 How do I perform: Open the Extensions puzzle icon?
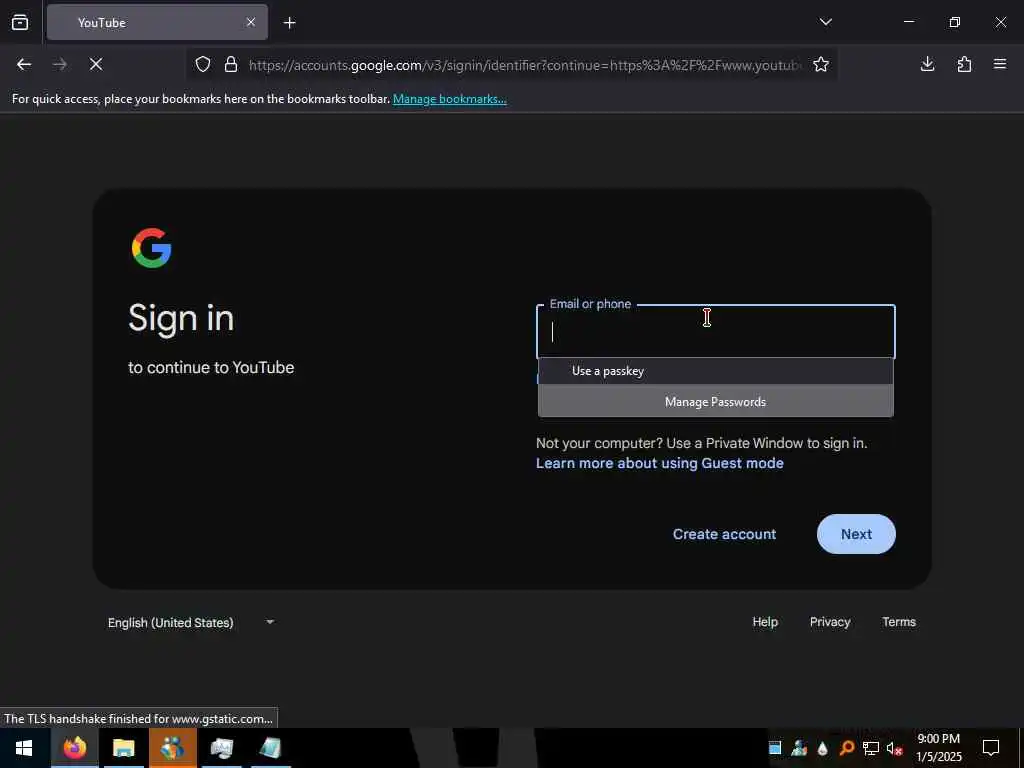(x=964, y=64)
